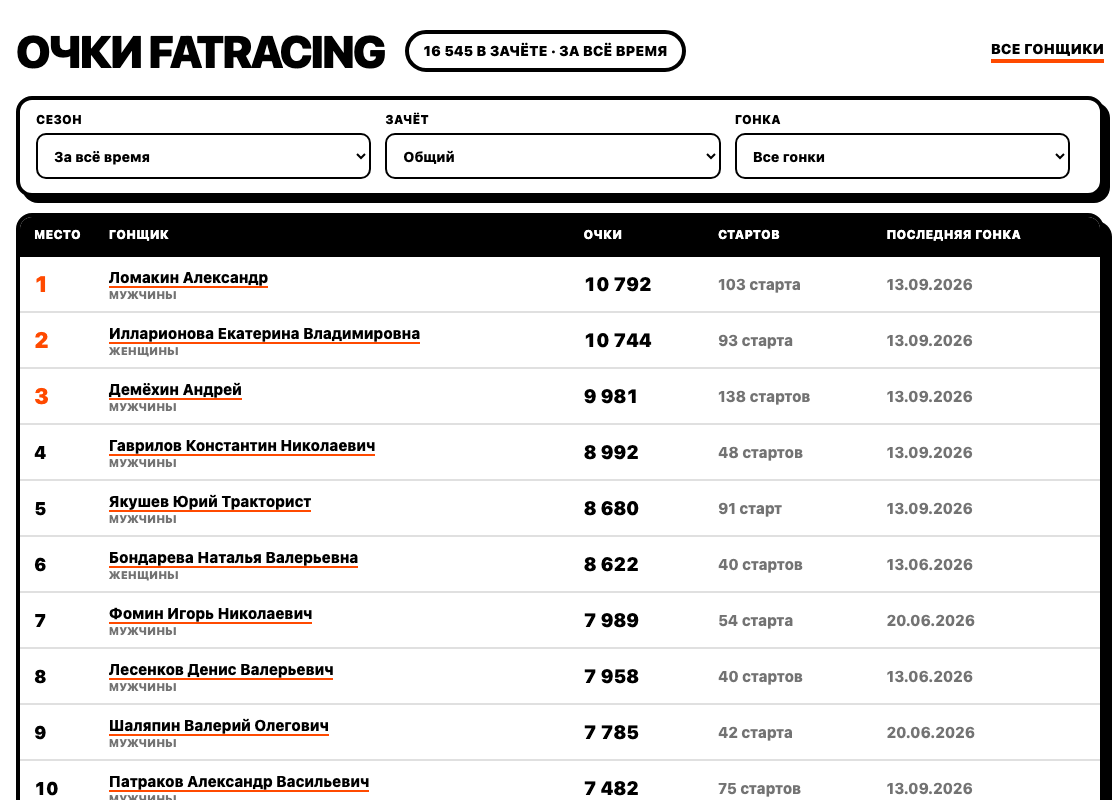The height and width of the screenshot is (800, 1120).
Task: Click the points value 9 981
Action: point(611,396)
